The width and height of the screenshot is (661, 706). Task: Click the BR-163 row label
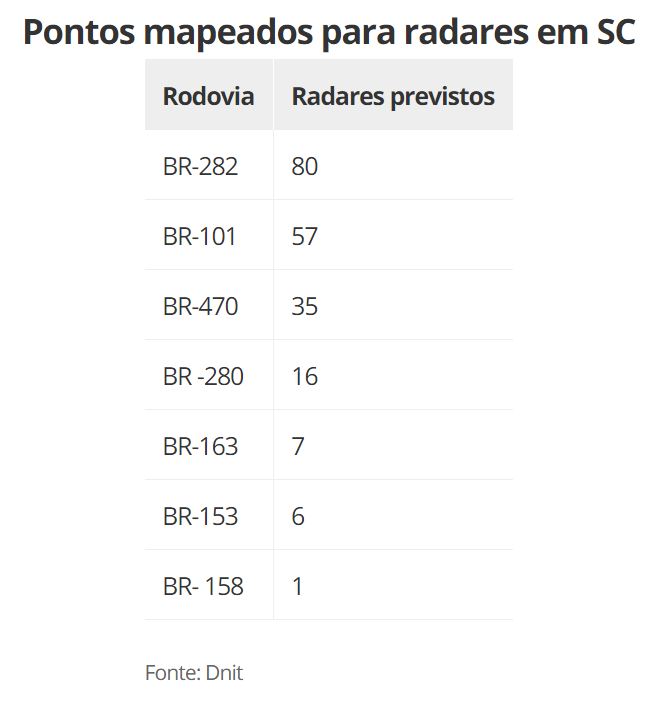click(200, 446)
